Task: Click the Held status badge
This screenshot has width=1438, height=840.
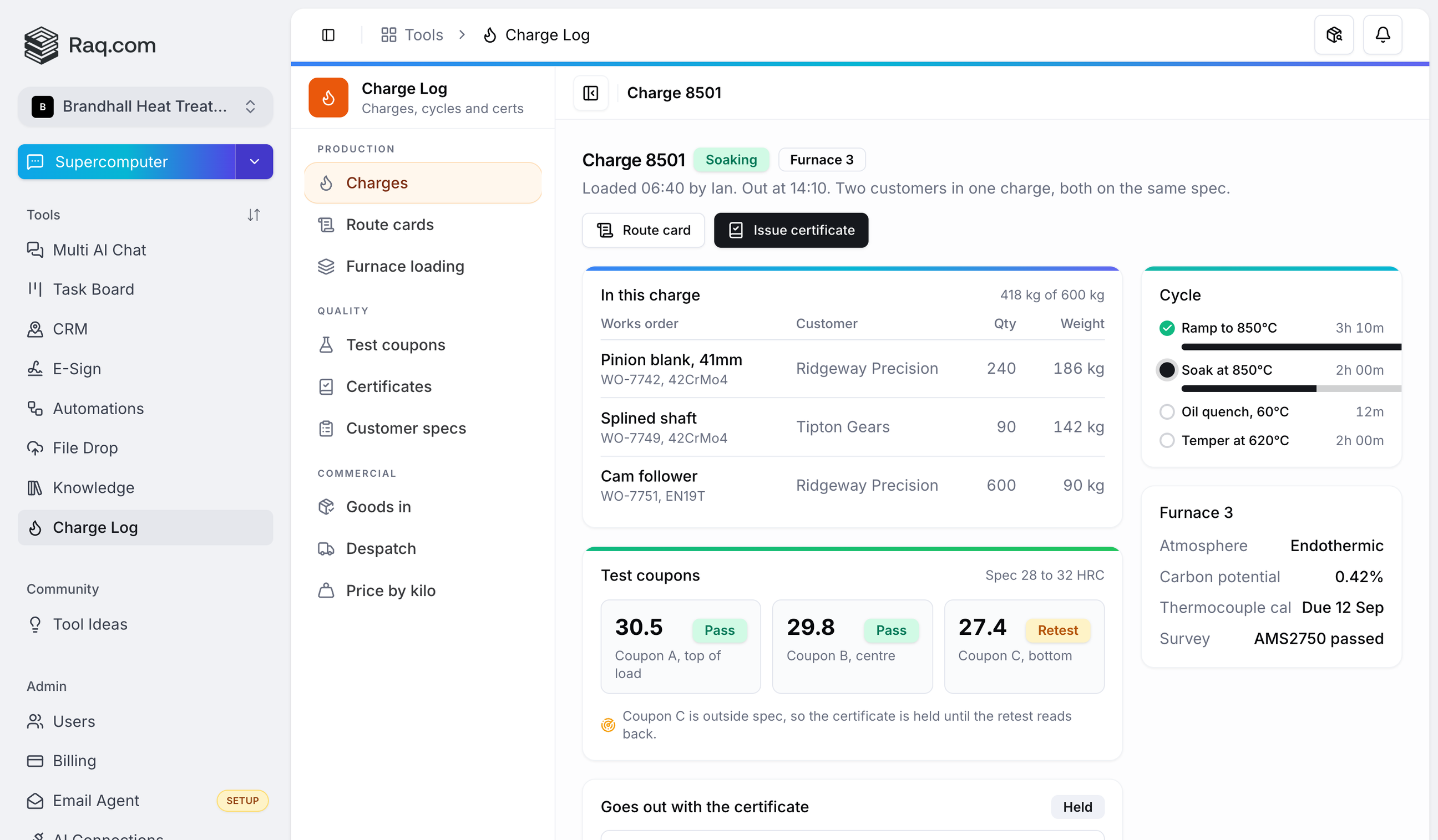Action: tap(1077, 807)
